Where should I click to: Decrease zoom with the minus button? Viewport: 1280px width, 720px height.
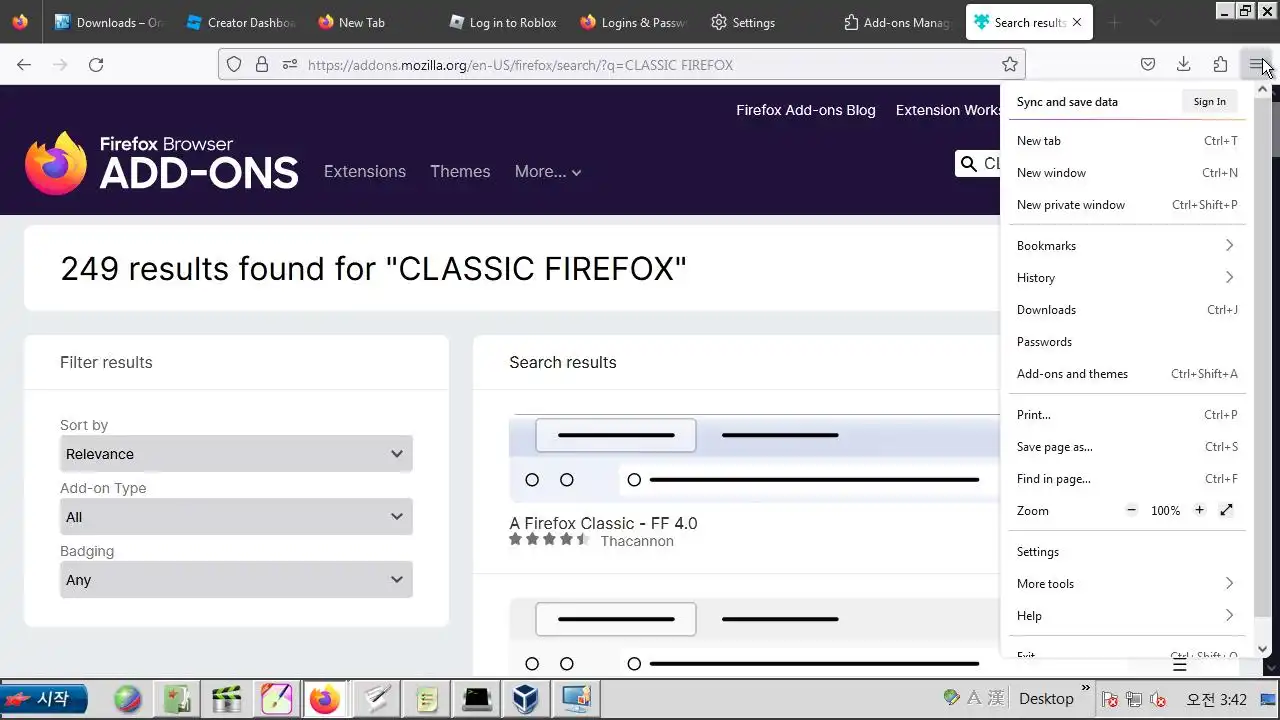(x=1132, y=510)
